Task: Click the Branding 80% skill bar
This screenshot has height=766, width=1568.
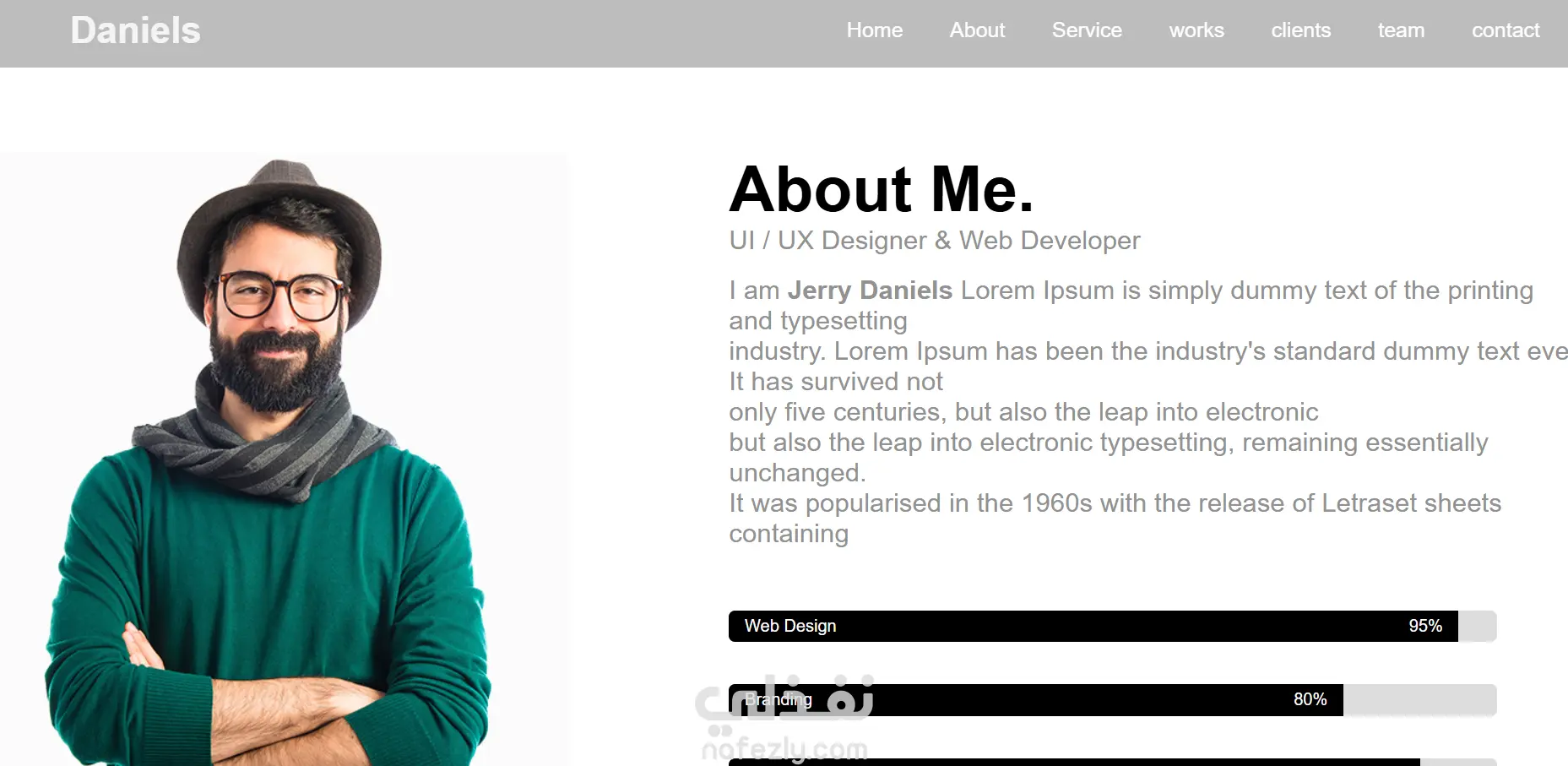Action: pos(1112,700)
